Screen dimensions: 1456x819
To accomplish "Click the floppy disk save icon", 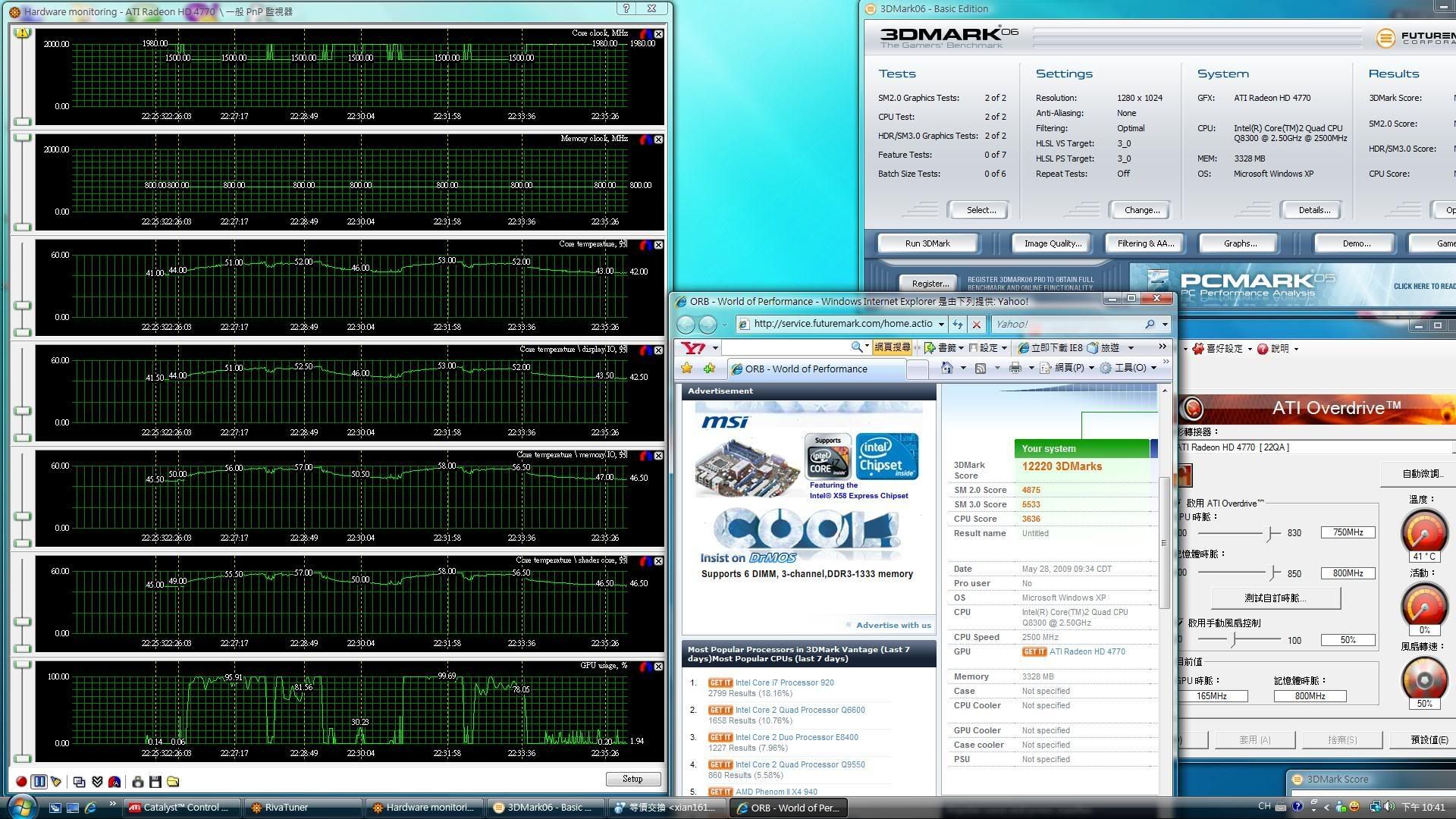I will tap(155, 781).
